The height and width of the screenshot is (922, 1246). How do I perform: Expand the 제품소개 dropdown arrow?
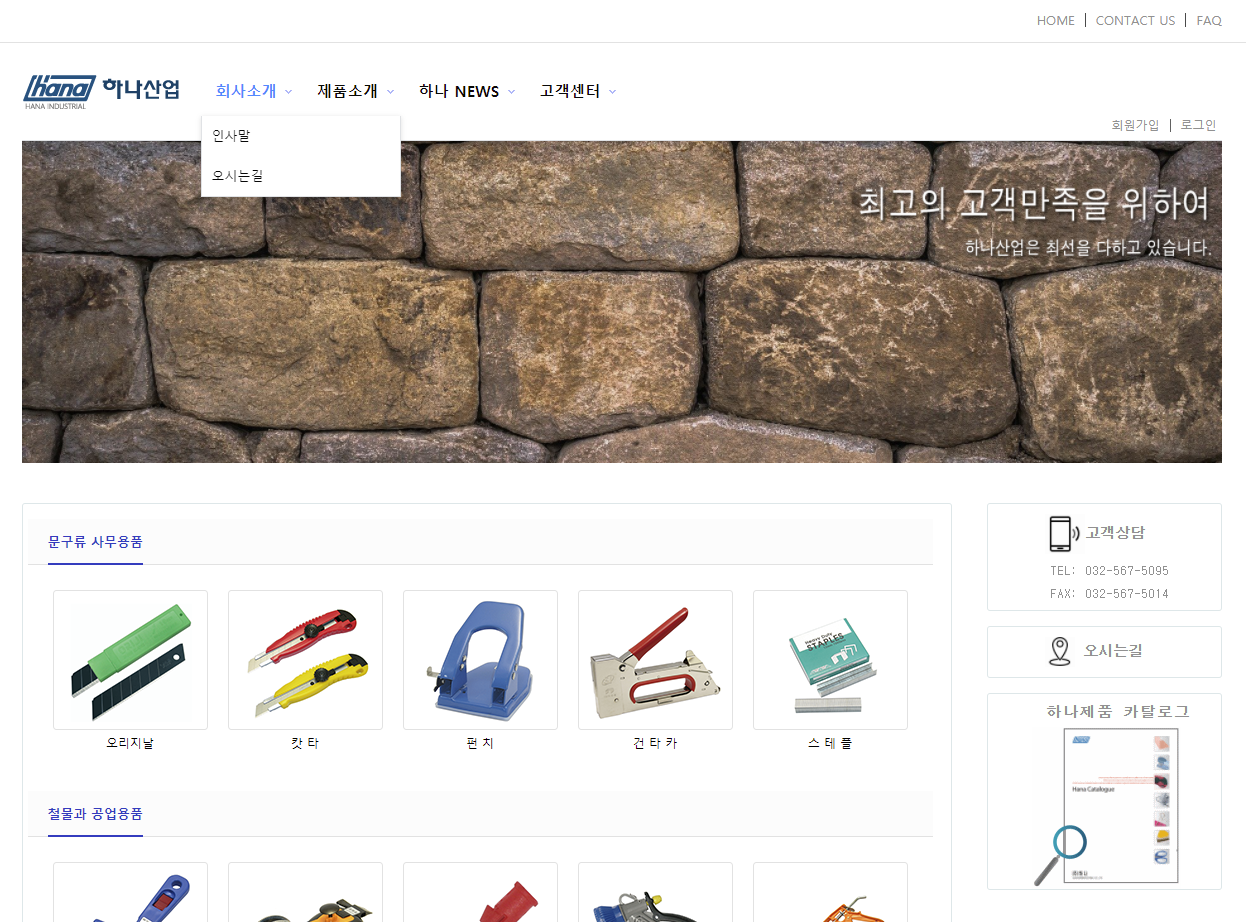[390, 92]
